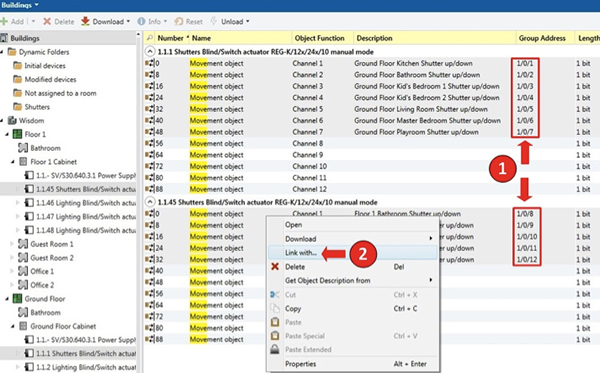The image size is (600, 373).
Task: Click the copy pages icon in context menu
Action: [x=275, y=308]
